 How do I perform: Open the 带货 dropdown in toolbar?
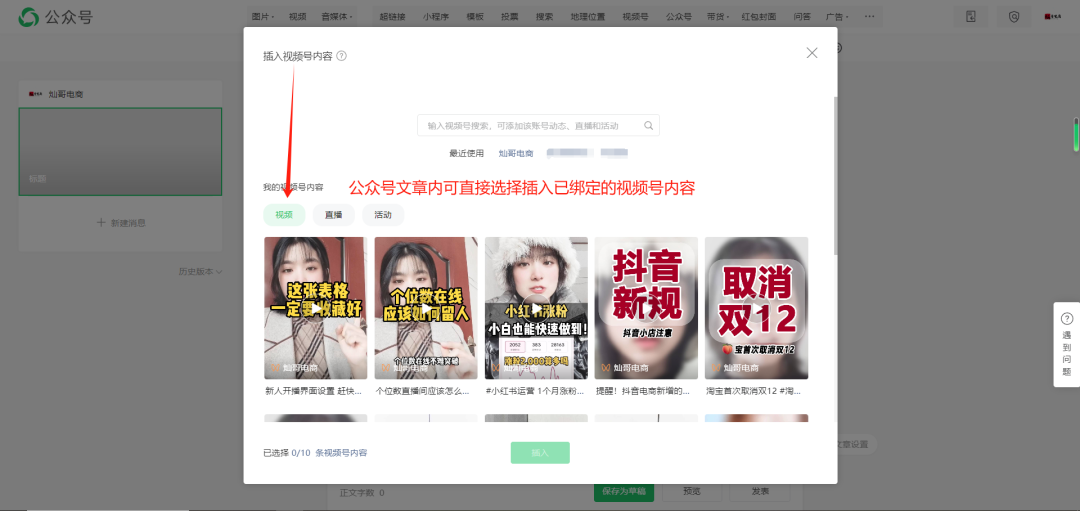716,17
